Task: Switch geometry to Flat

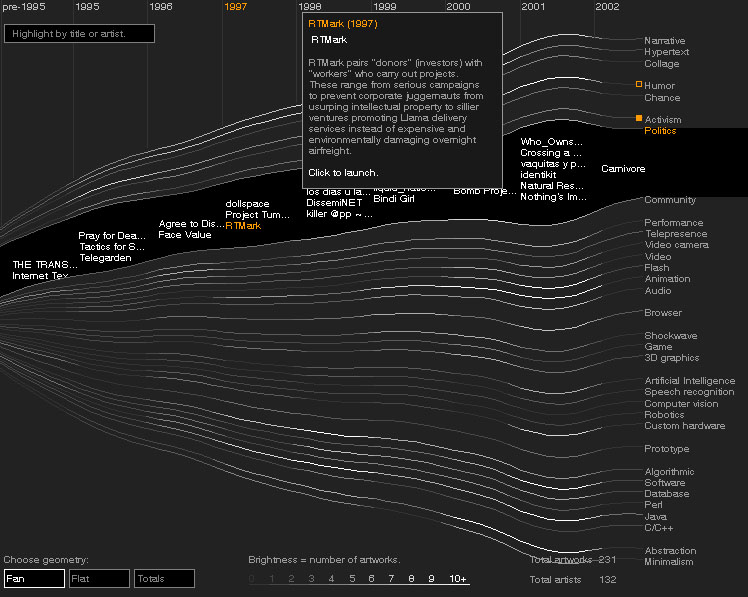Action: pyautogui.click(x=99, y=578)
